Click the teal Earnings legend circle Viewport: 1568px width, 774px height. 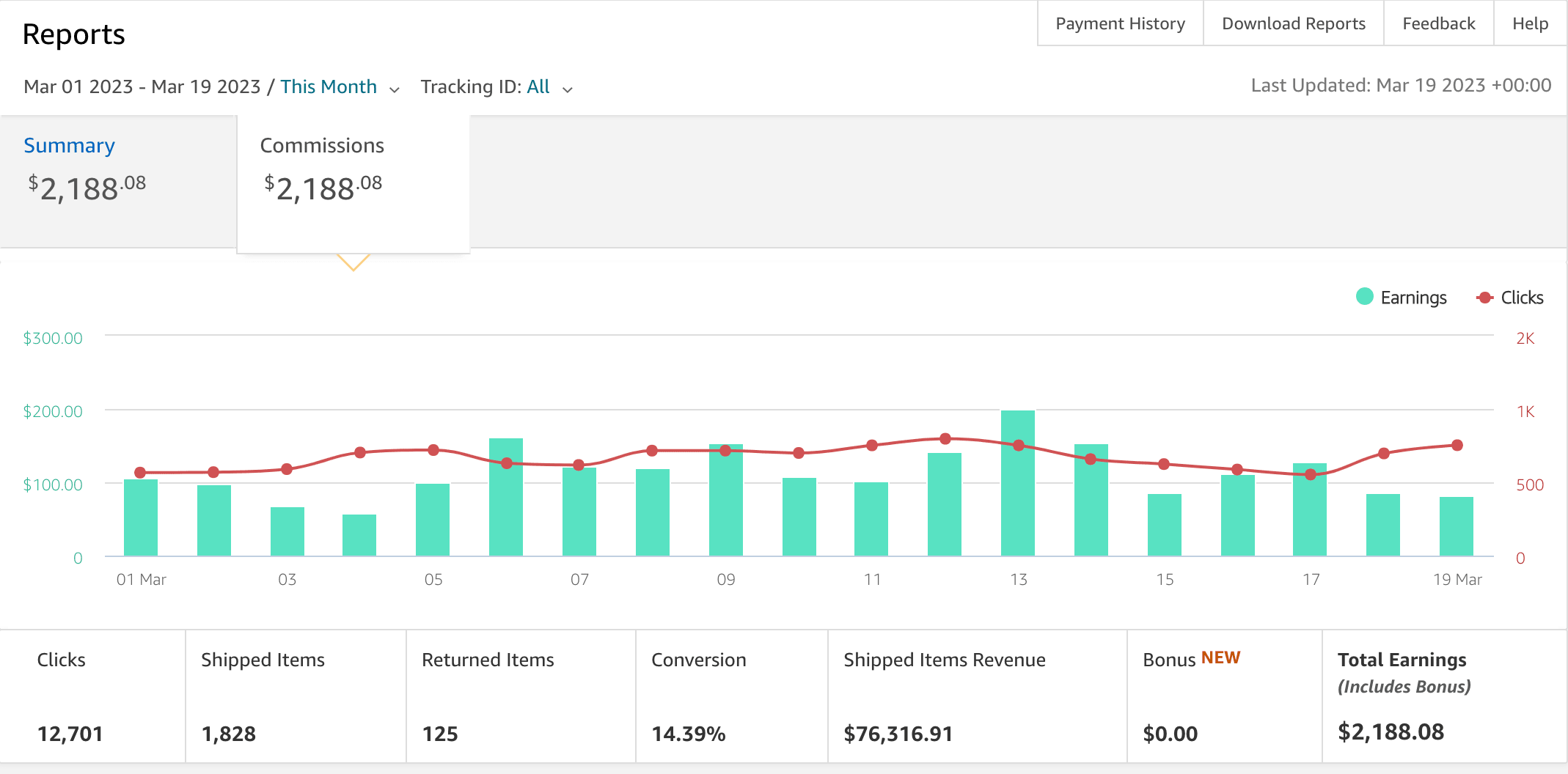click(1364, 296)
